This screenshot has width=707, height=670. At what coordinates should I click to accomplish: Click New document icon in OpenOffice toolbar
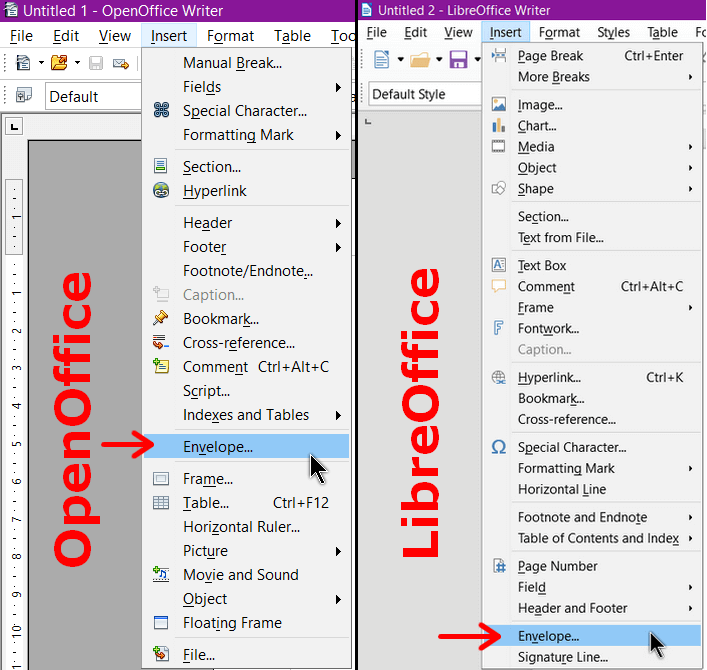click(23, 63)
